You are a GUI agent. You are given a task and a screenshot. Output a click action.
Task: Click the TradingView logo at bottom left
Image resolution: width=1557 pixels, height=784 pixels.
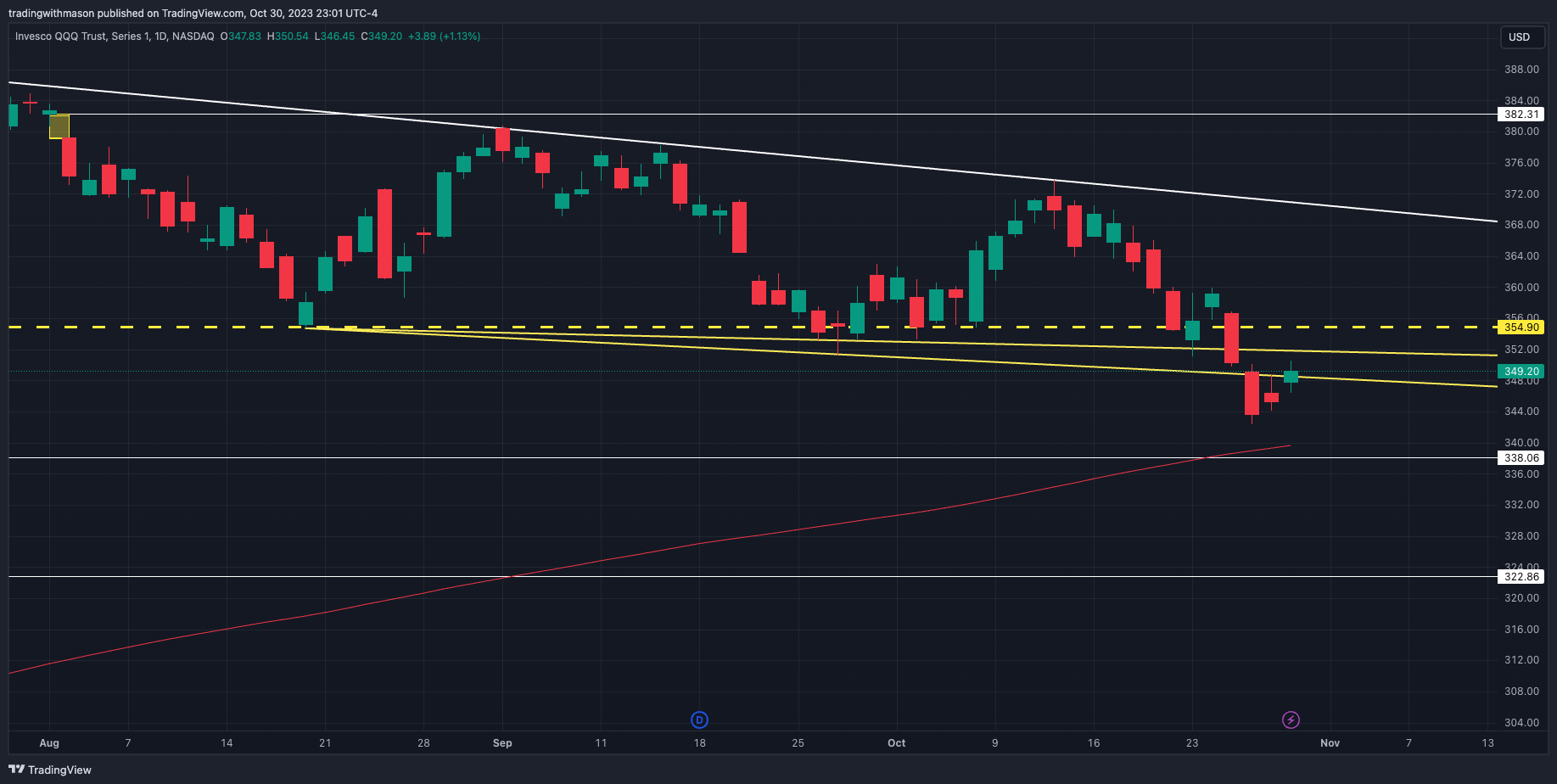[50, 770]
